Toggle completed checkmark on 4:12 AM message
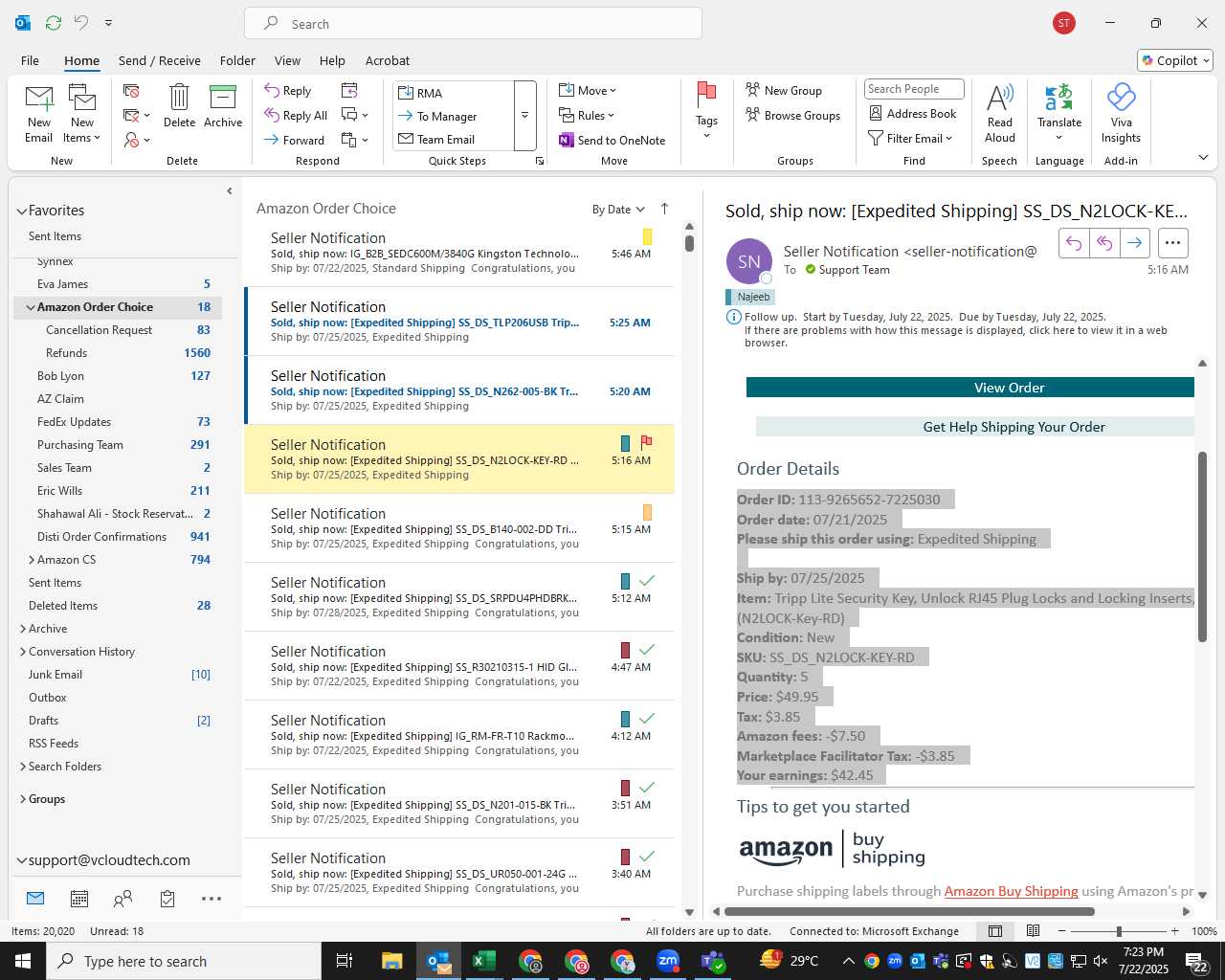The width and height of the screenshot is (1225, 980). (x=647, y=719)
